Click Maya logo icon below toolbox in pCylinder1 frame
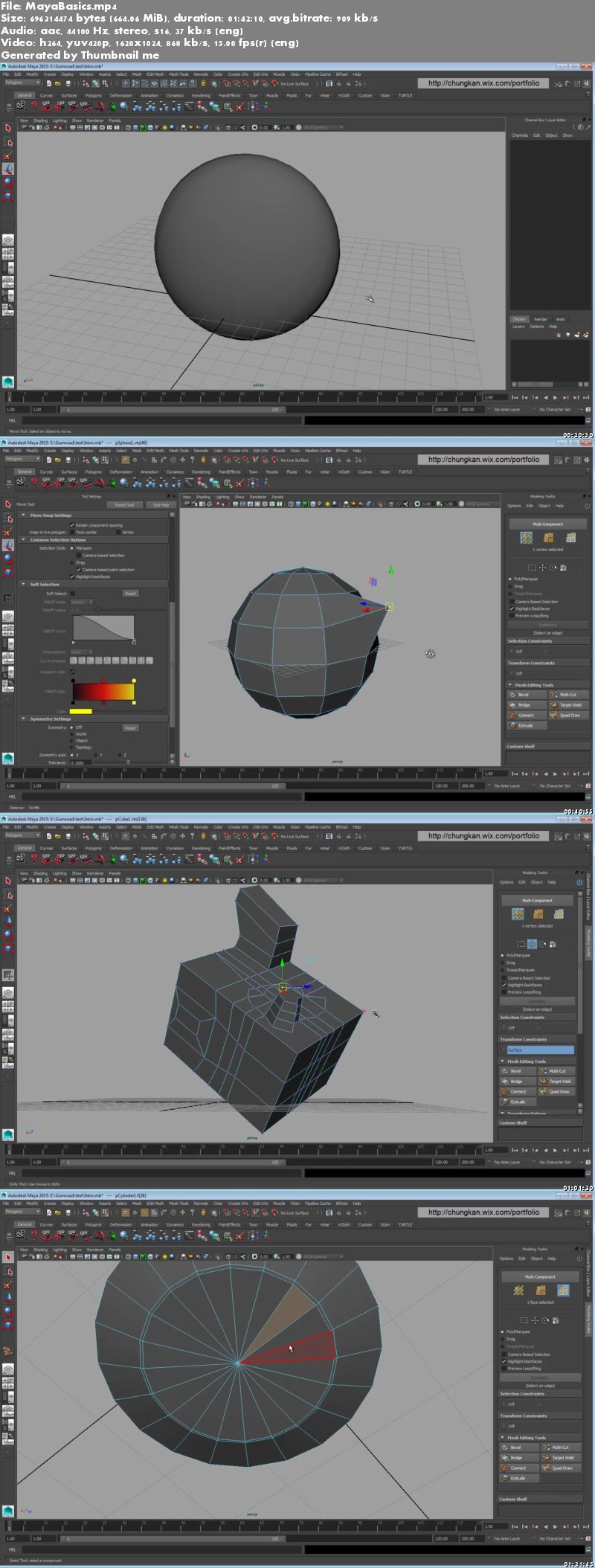Image resolution: width=595 pixels, height=1568 pixels. click(x=8, y=1511)
